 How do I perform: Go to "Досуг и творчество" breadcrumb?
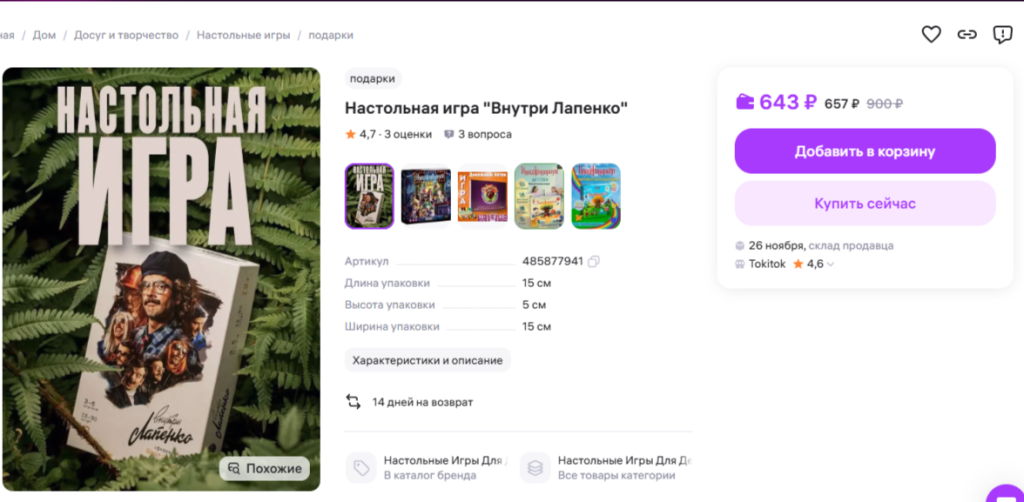(x=126, y=35)
